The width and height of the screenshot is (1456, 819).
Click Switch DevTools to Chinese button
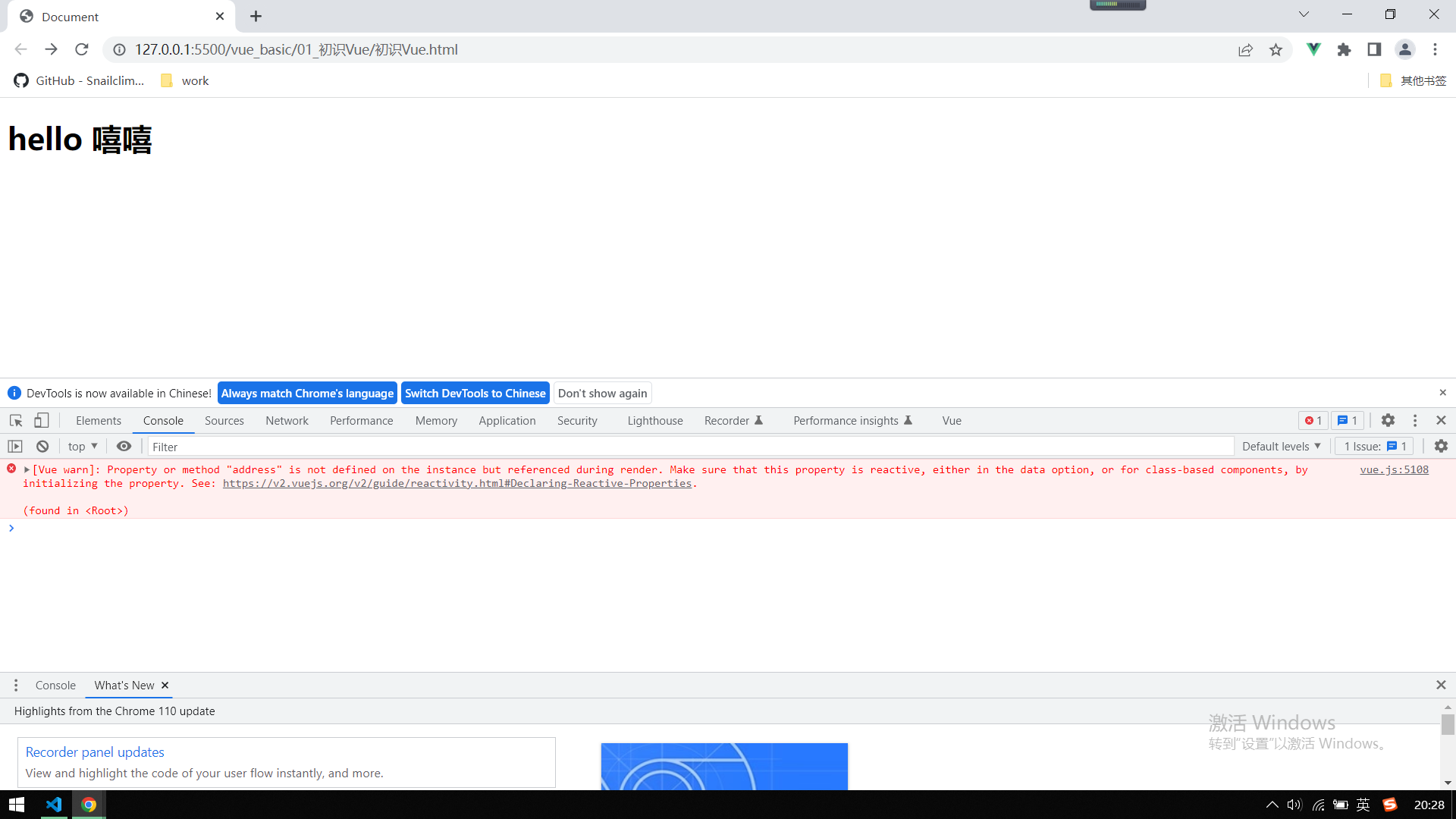(475, 394)
